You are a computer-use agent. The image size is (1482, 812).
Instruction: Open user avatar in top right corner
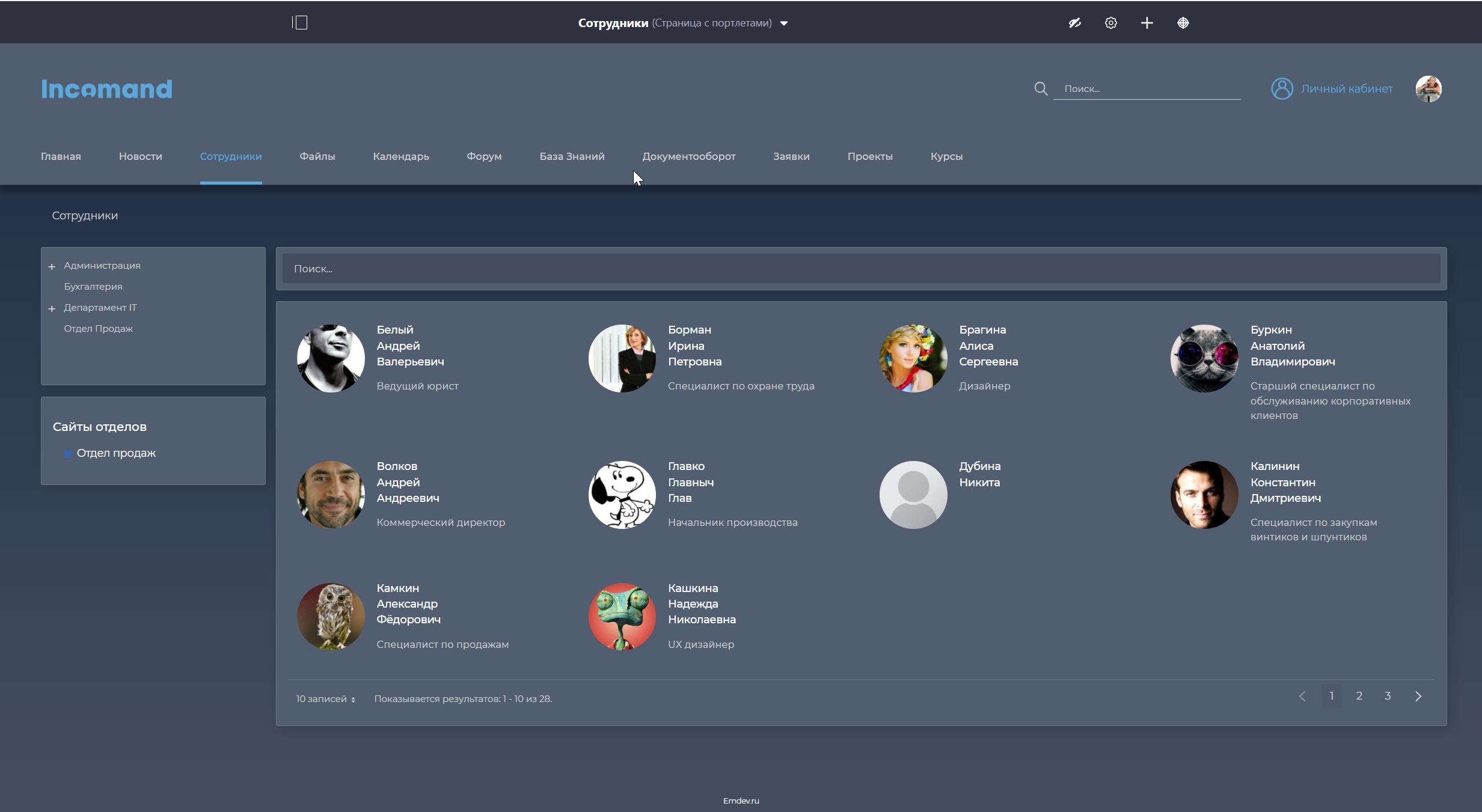[1428, 89]
